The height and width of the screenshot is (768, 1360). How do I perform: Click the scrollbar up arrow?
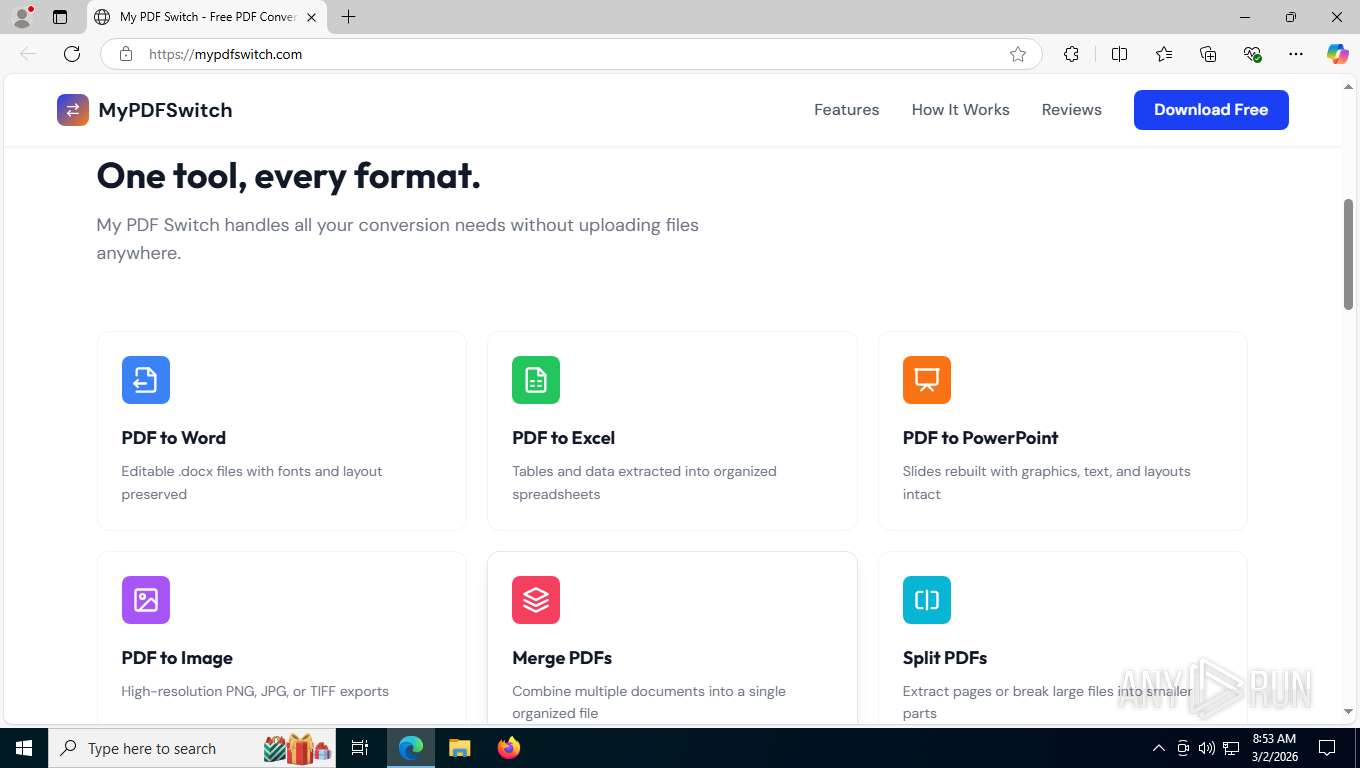coord(1348,87)
